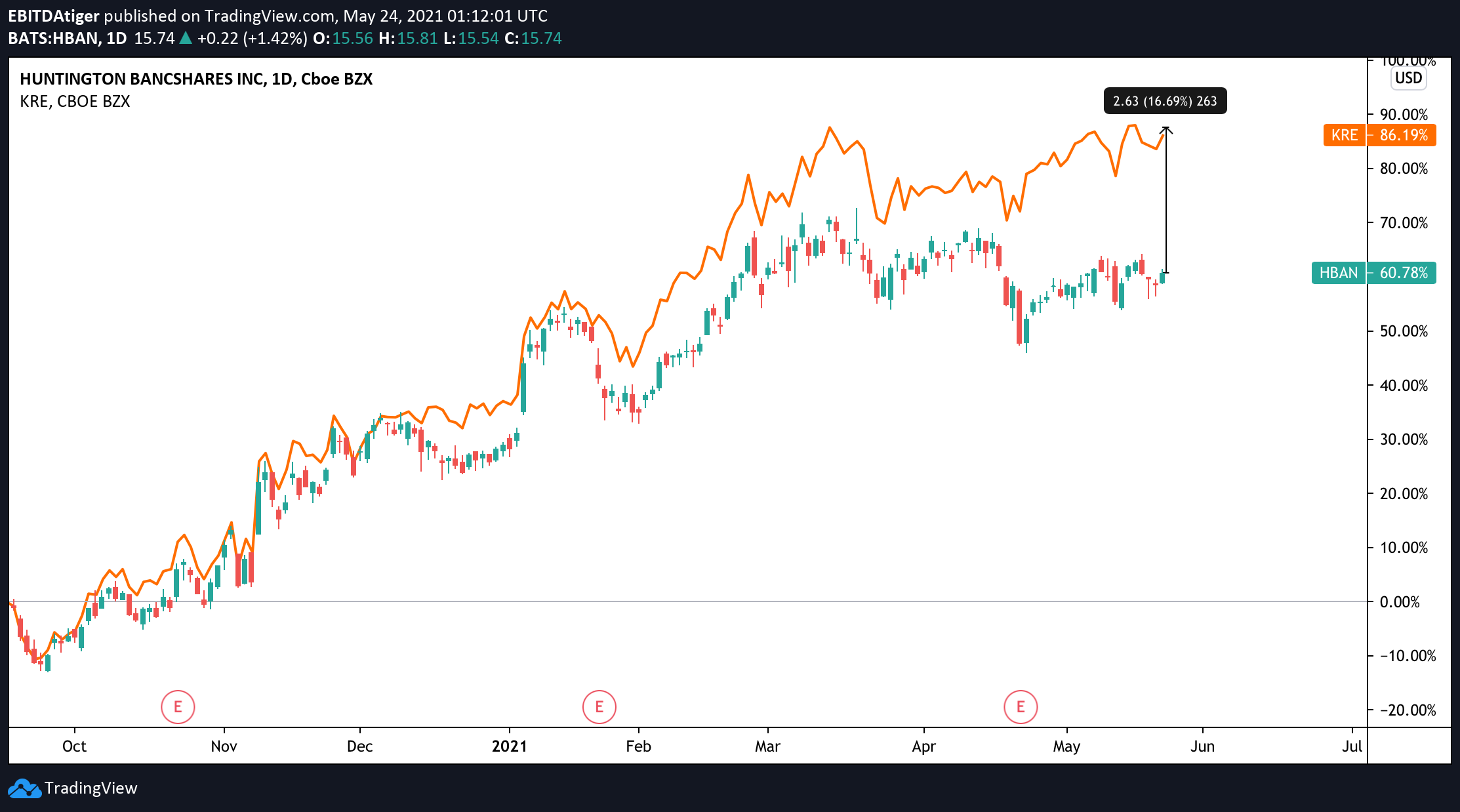Image resolution: width=1460 pixels, height=812 pixels.
Task: Click the L:15.54 low price value
Action: point(471,38)
